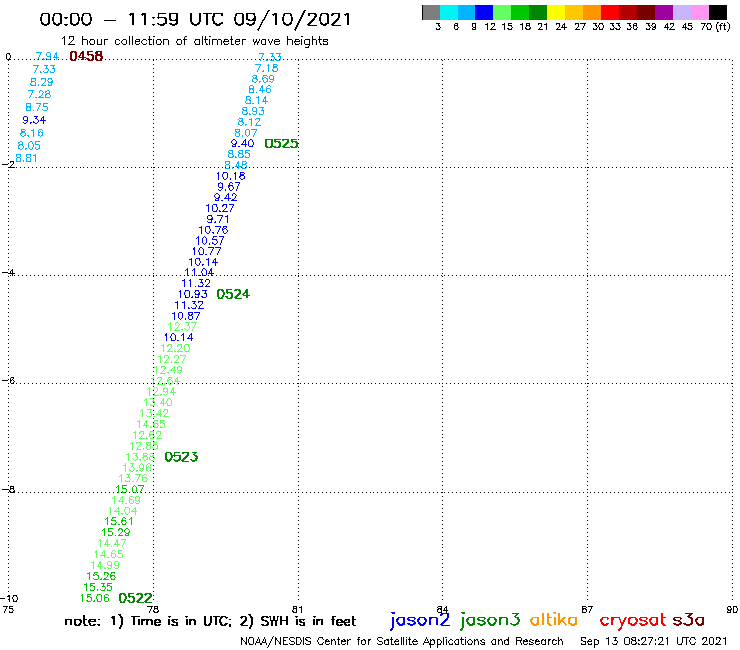This screenshot has height=650, width=740.
Task: Click the 8.29 wave height value
Action: coord(42,82)
